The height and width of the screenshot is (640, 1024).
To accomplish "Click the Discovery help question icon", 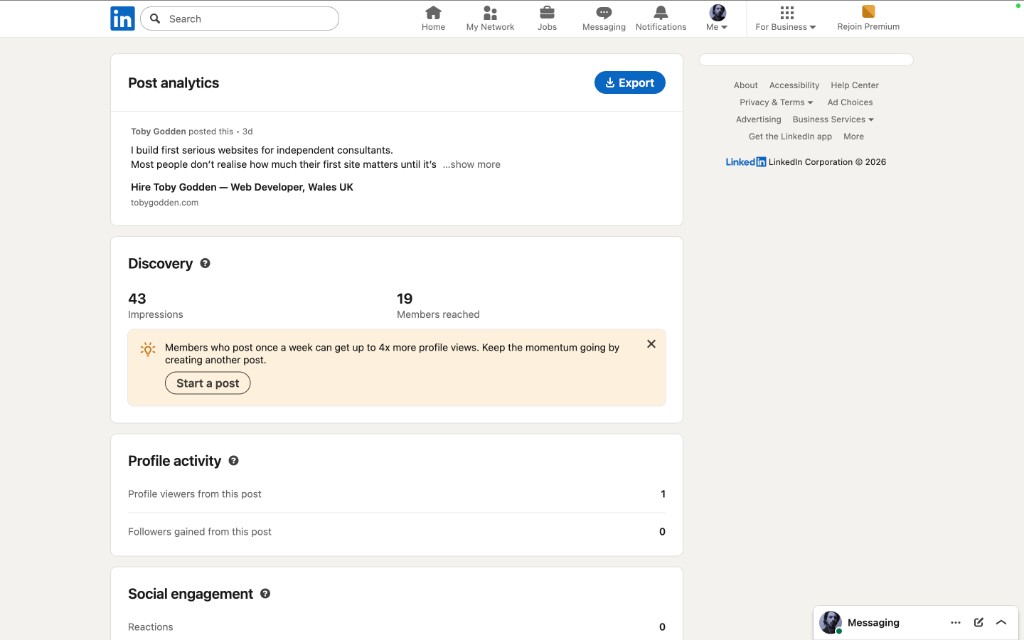I will pos(205,263).
